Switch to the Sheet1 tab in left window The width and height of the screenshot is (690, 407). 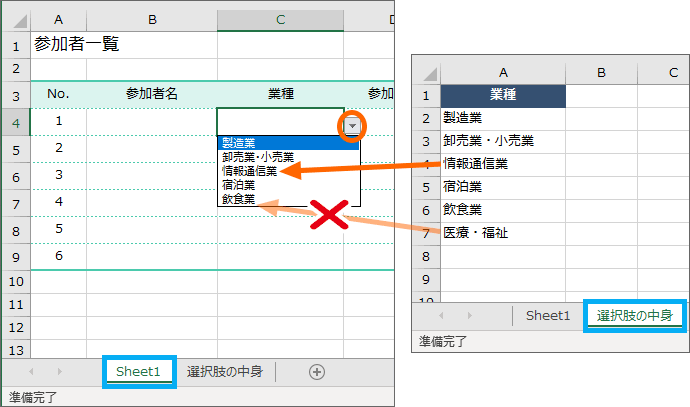[138, 372]
